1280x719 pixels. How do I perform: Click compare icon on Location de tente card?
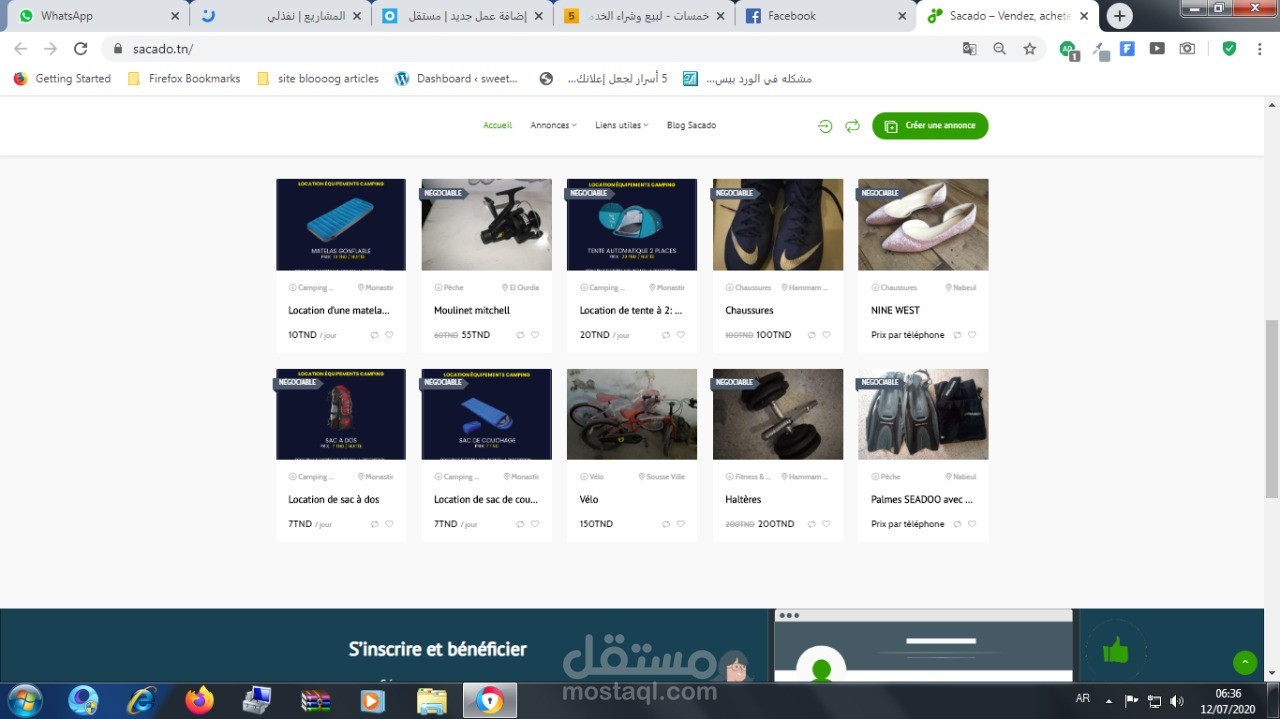[666, 335]
